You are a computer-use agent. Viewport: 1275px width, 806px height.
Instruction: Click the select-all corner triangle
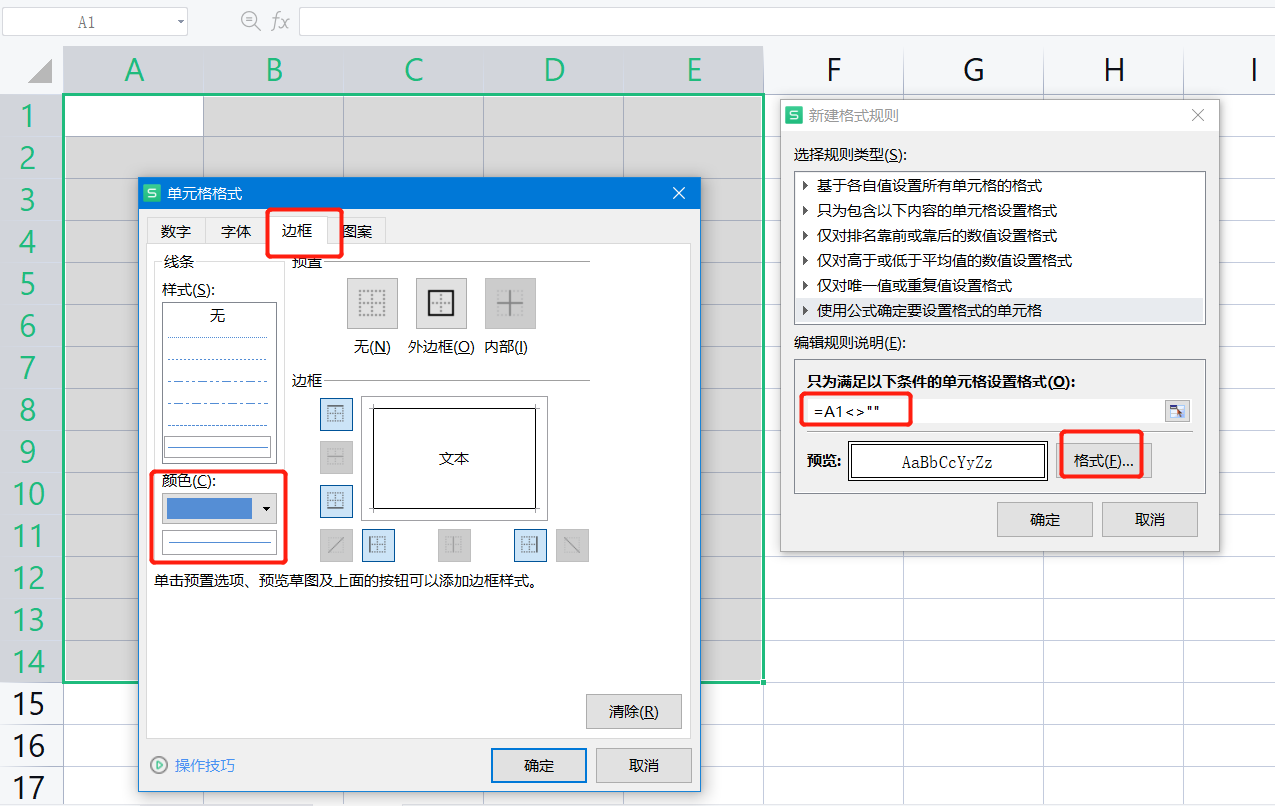tap(39, 70)
